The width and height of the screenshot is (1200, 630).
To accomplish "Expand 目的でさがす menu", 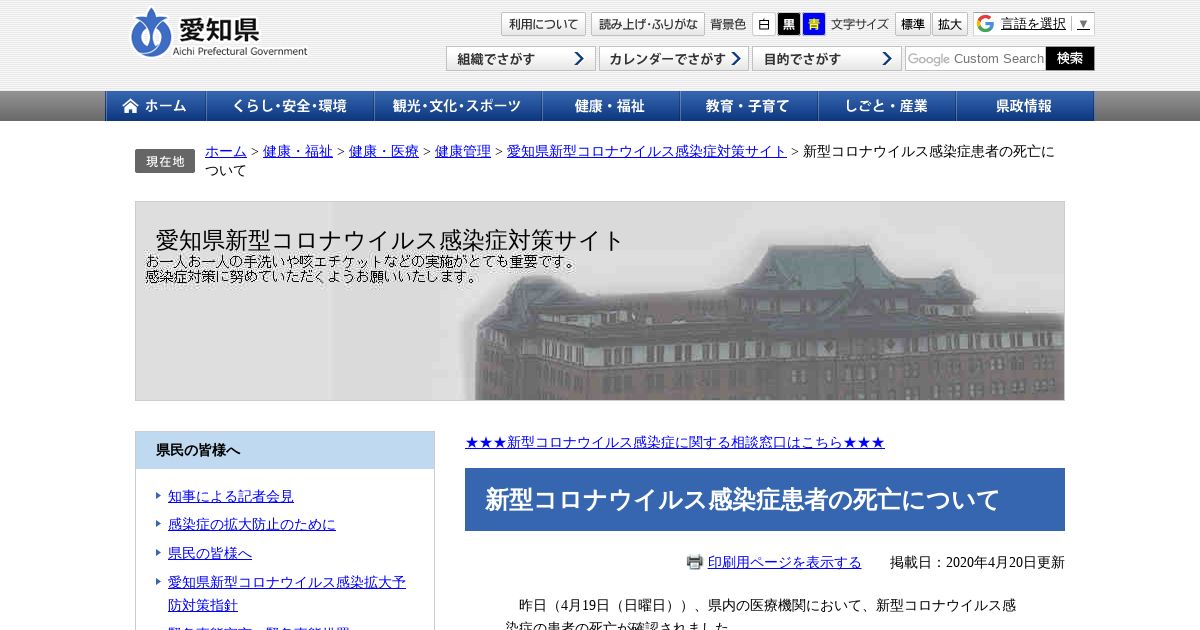I will 827,59.
